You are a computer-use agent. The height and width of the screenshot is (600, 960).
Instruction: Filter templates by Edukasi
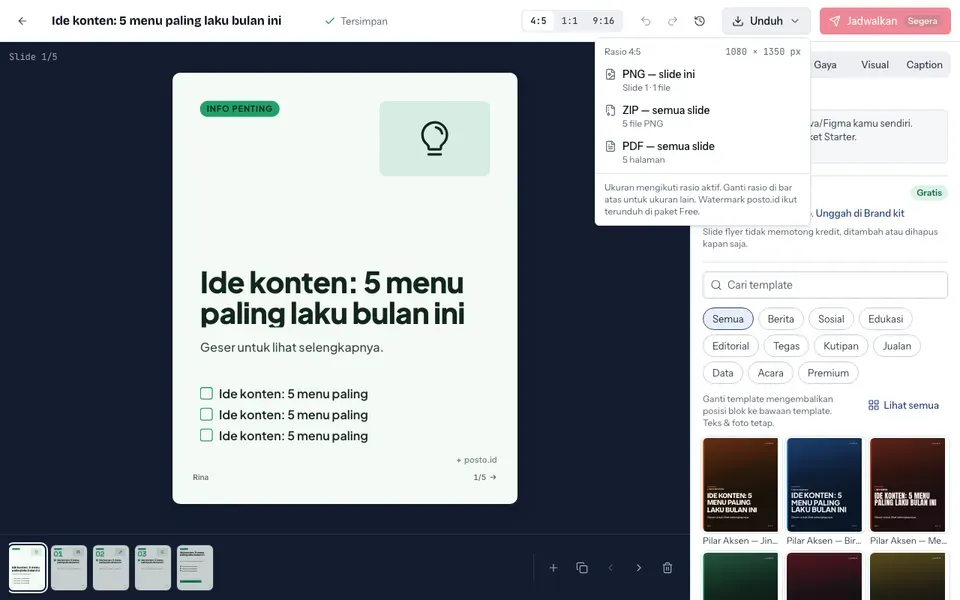click(x=885, y=319)
